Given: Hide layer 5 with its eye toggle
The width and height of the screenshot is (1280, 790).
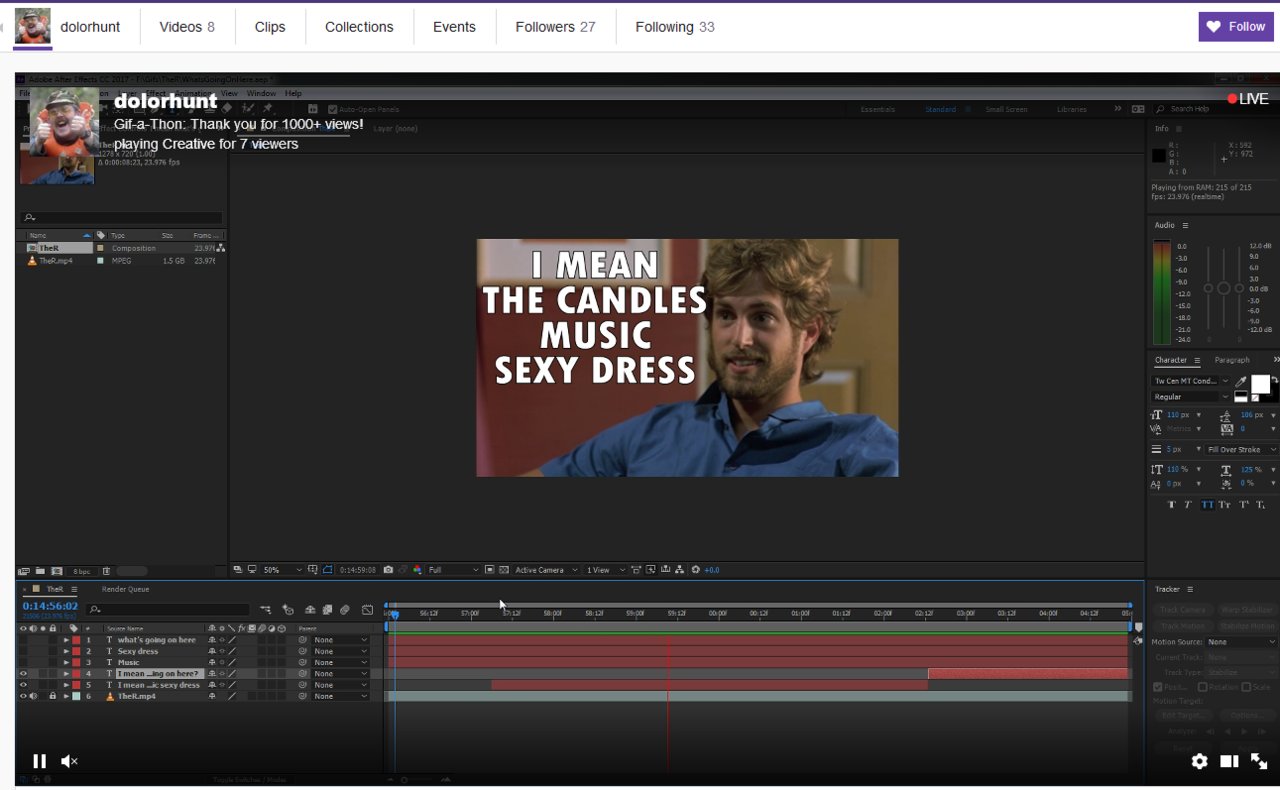Looking at the screenshot, I should pos(24,685).
